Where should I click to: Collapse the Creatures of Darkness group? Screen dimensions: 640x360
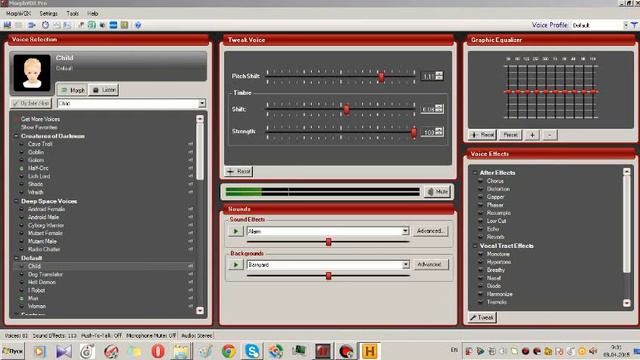tap(16, 136)
